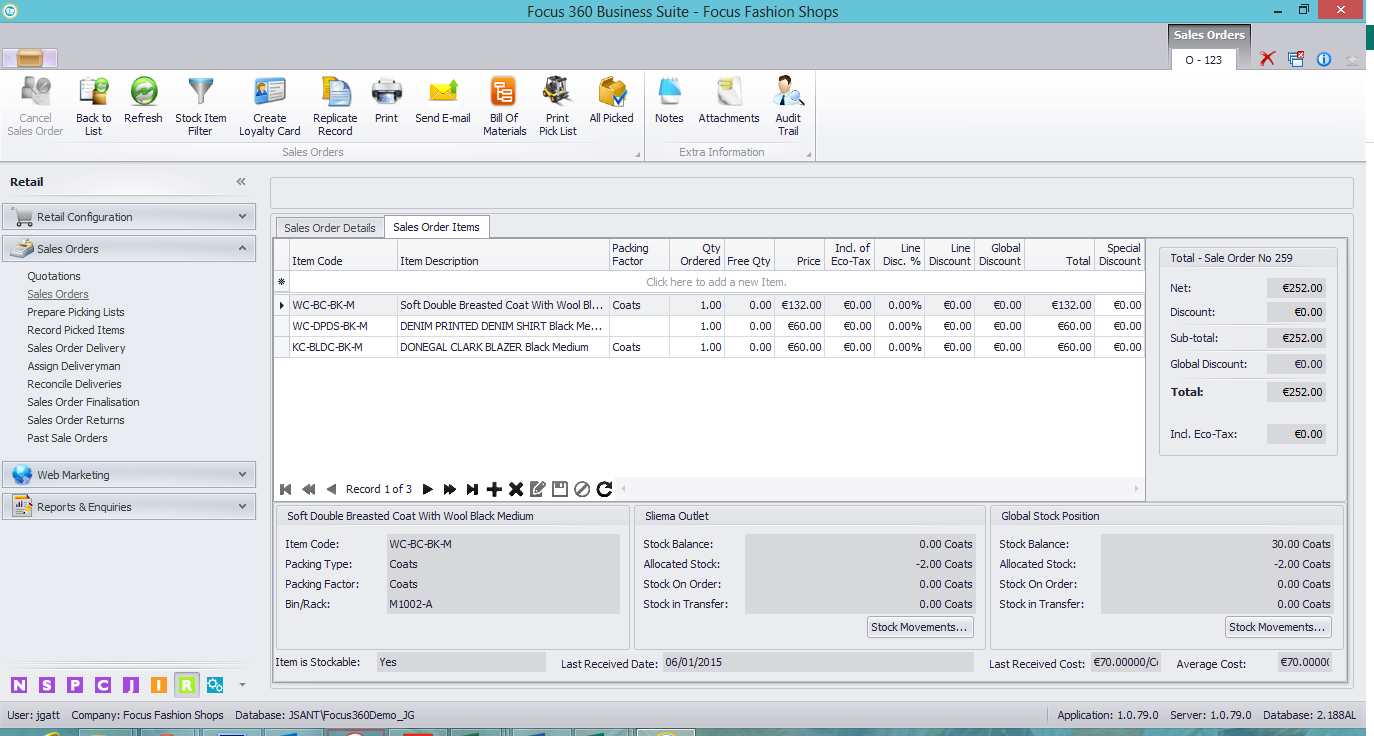This screenshot has width=1374, height=736.
Task: Open the Sales Orders ribbon group launcher
Action: click(638, 155)
